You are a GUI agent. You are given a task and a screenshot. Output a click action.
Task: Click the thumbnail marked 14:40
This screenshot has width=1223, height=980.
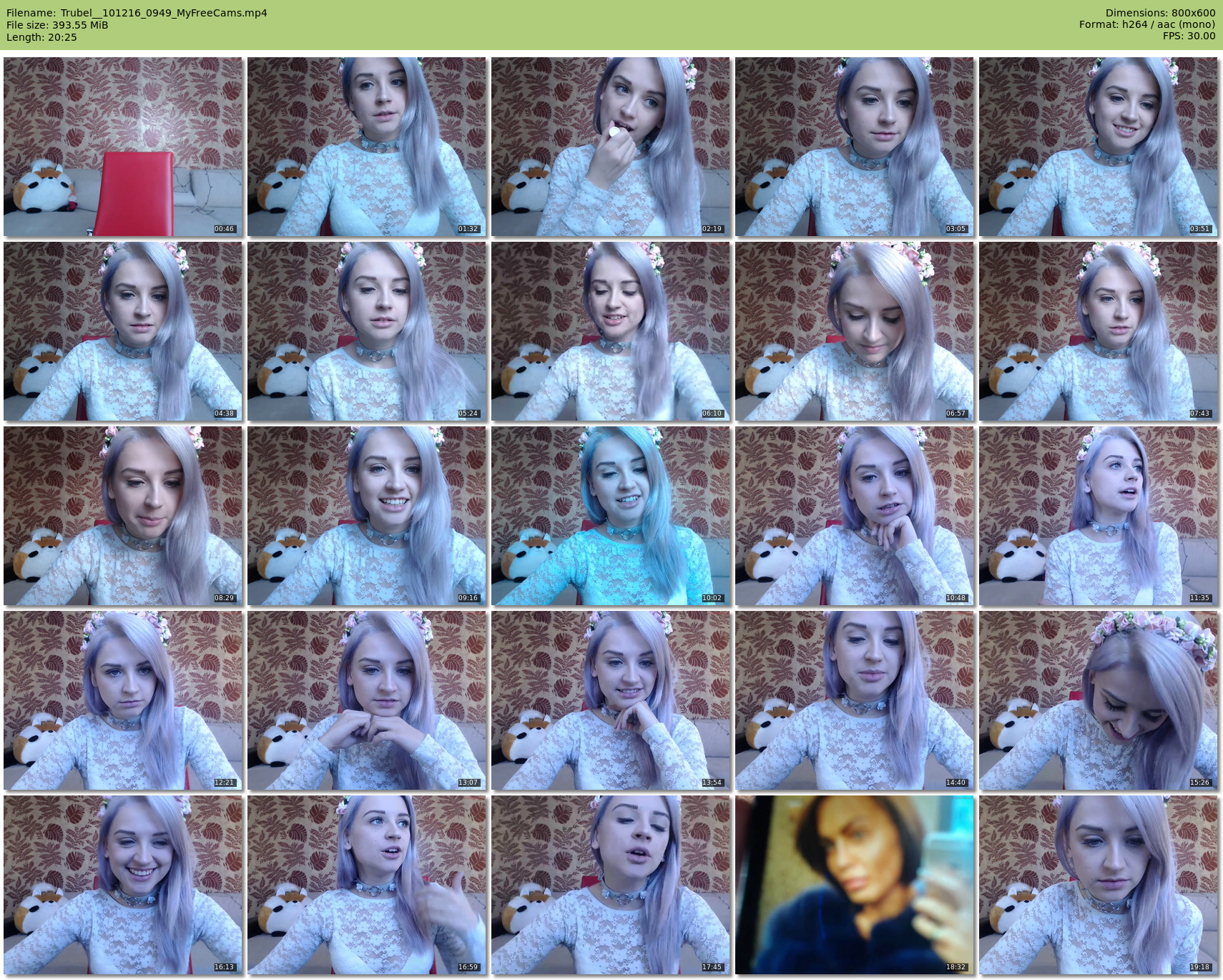coord(855,700)
